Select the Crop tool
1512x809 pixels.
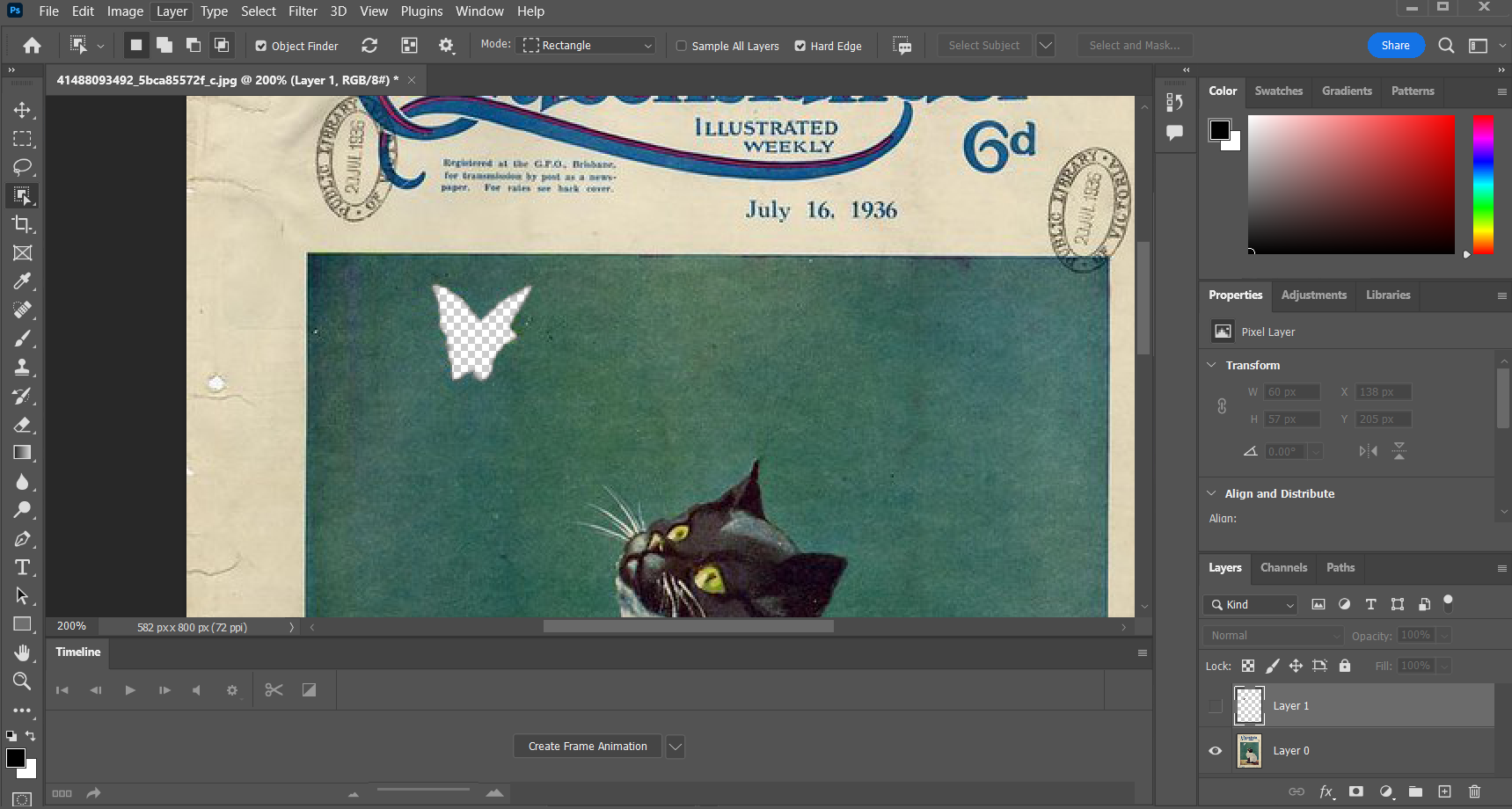point(22,224)
